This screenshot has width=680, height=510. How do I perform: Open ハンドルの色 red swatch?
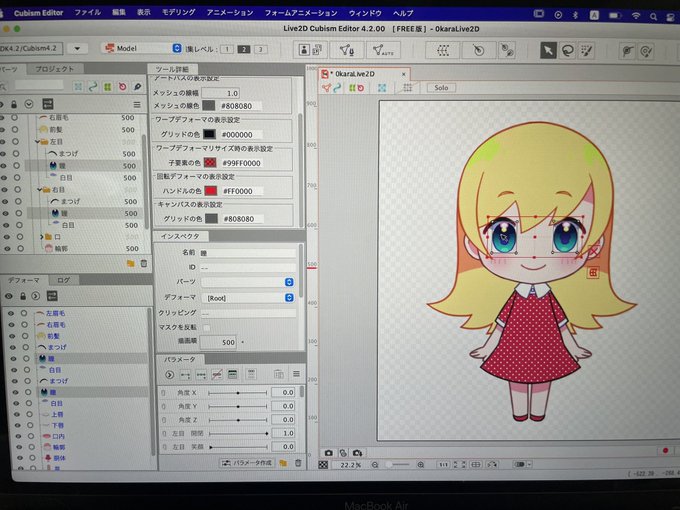point(211,190)
